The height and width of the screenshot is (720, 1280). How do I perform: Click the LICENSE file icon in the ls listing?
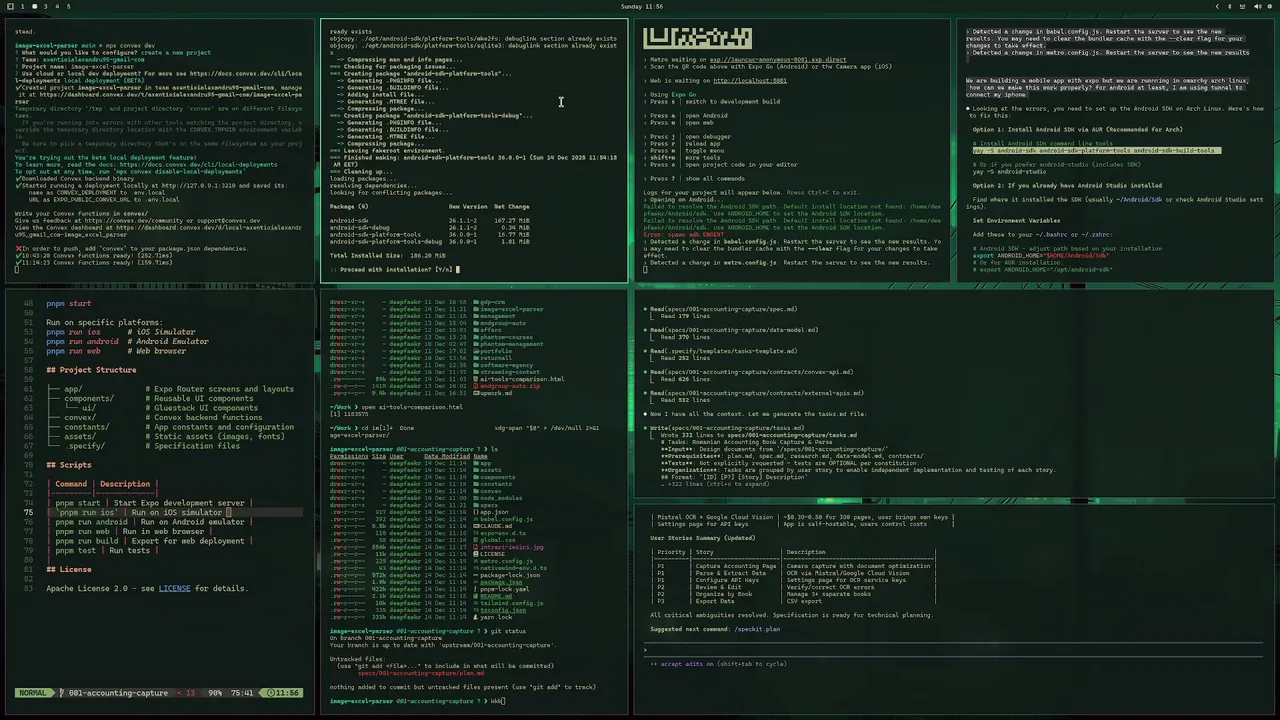(477, 554)
